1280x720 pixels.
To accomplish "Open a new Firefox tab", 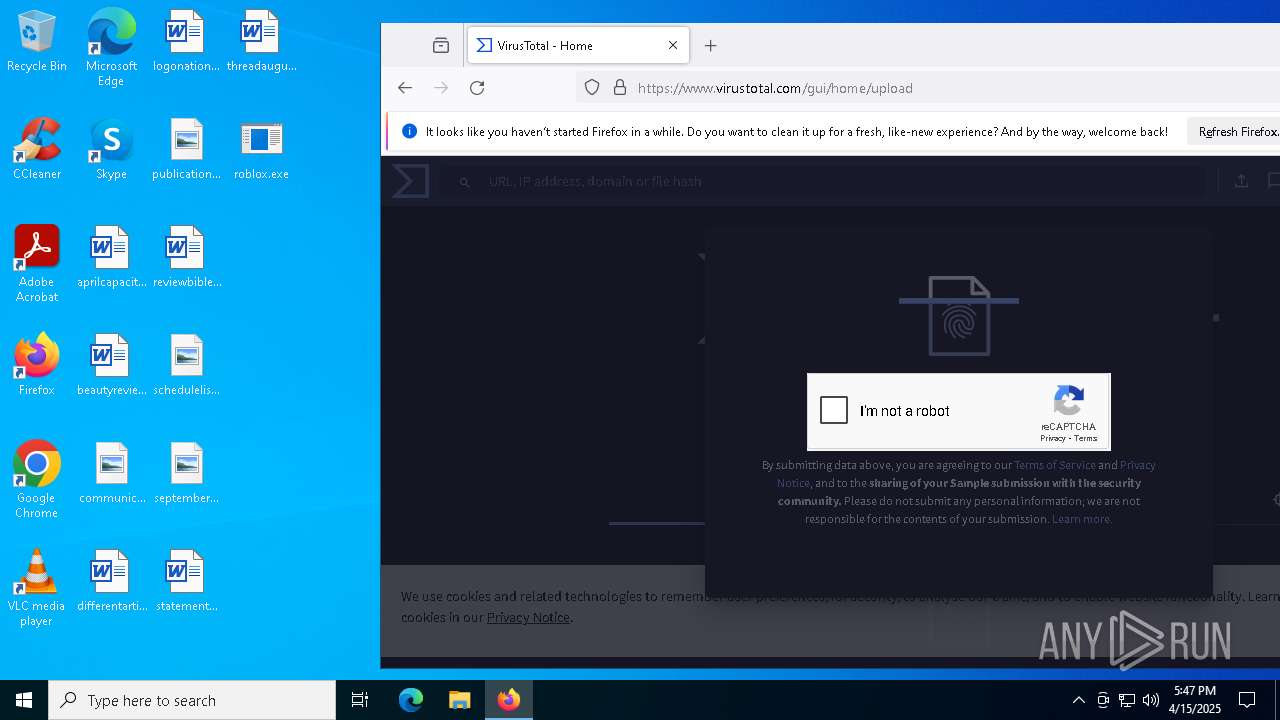I will point(711,45).
